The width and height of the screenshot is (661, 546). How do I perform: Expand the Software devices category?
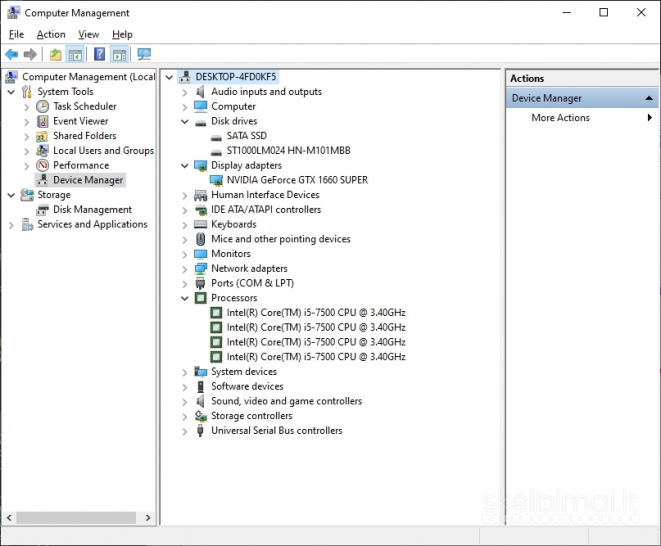point(185,387)
